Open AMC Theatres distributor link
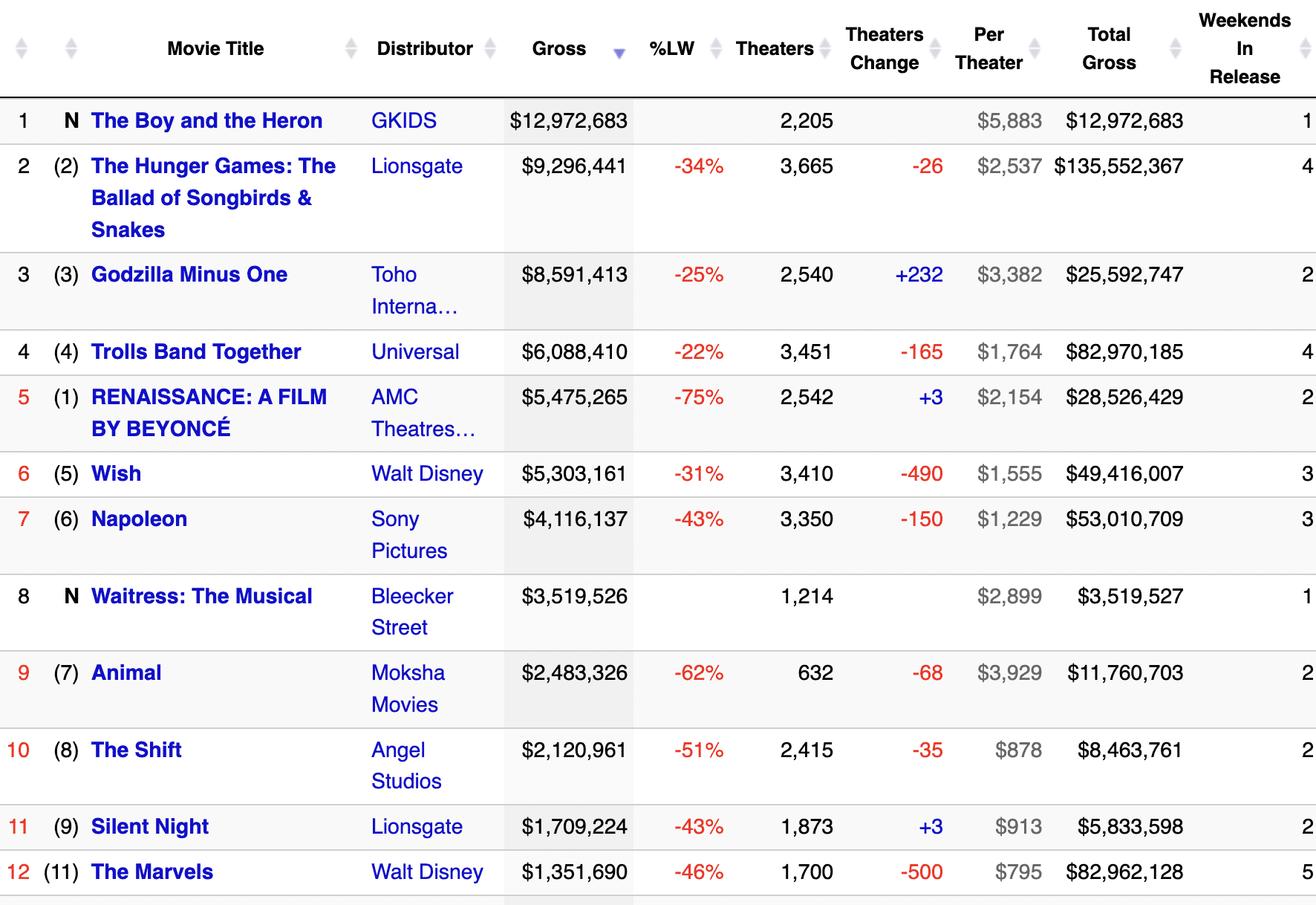Viewport: 1316px width, 905px height. tap(423, 412)
